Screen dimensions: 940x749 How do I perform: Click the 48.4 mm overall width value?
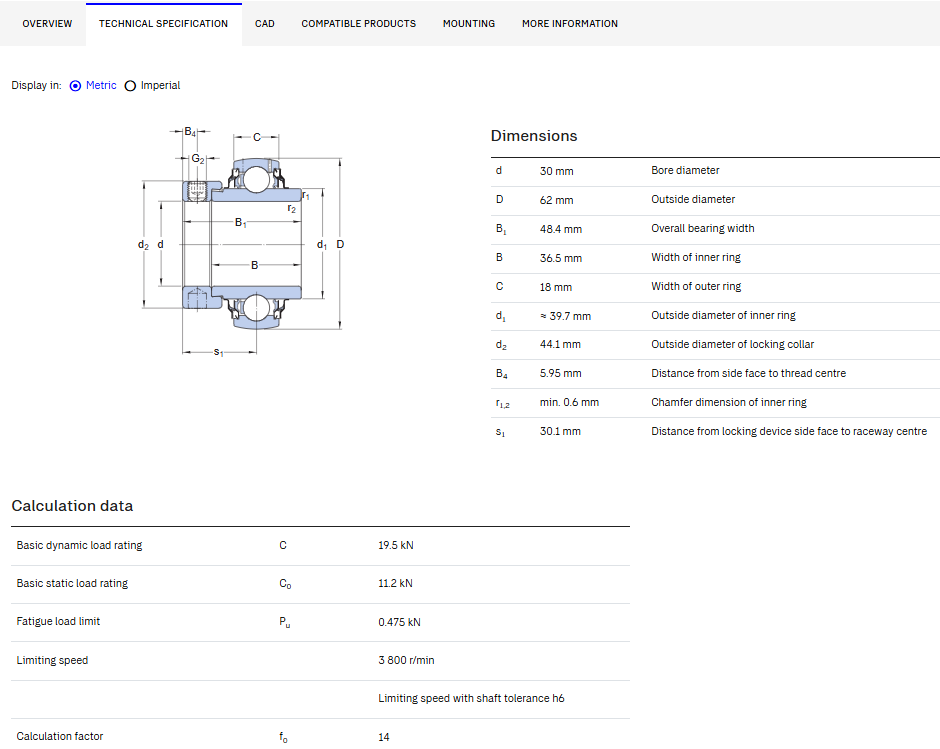[x=561, y=229]
